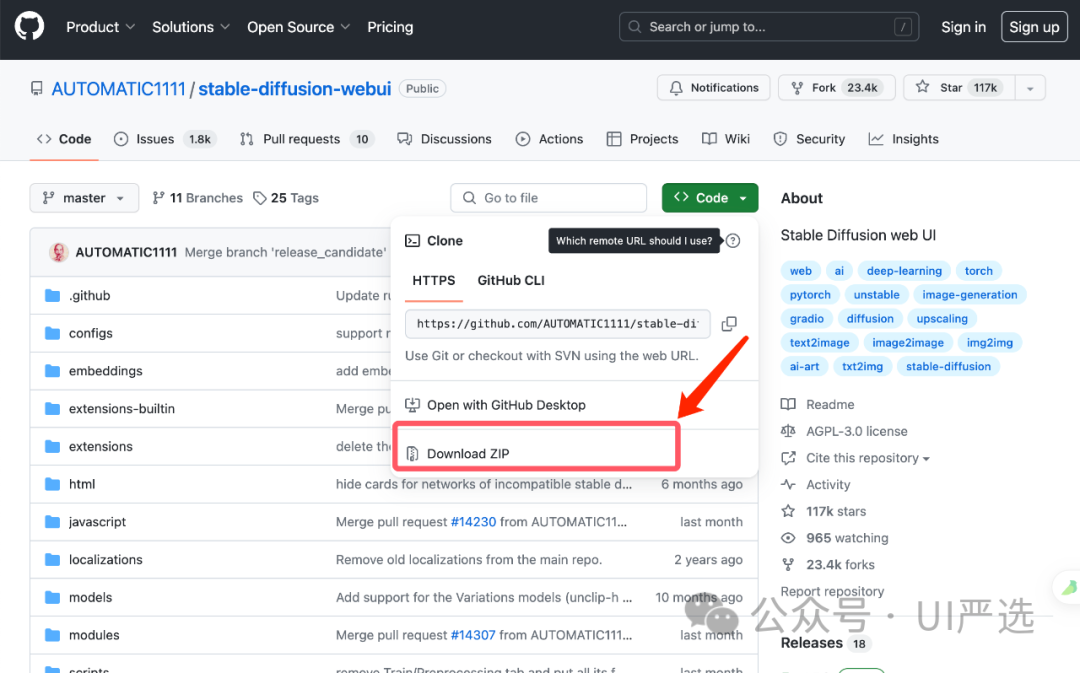Image resolution: width=1080 pixels, height=673 pixels.
Task: Go to the Pricing page
Action: tap(390, 27)
